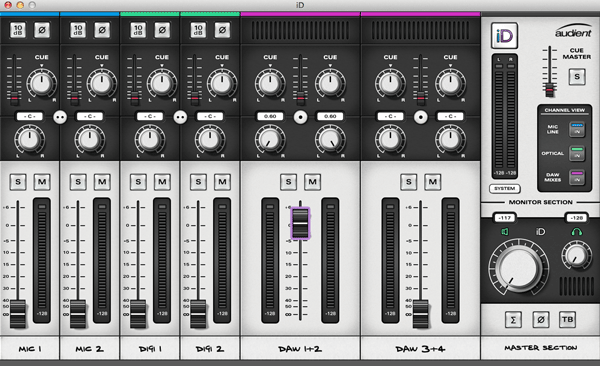This screenshot has width=600, height=366.
Task: Click the Mic 1 main pan knob
Action: click(29, 140)
